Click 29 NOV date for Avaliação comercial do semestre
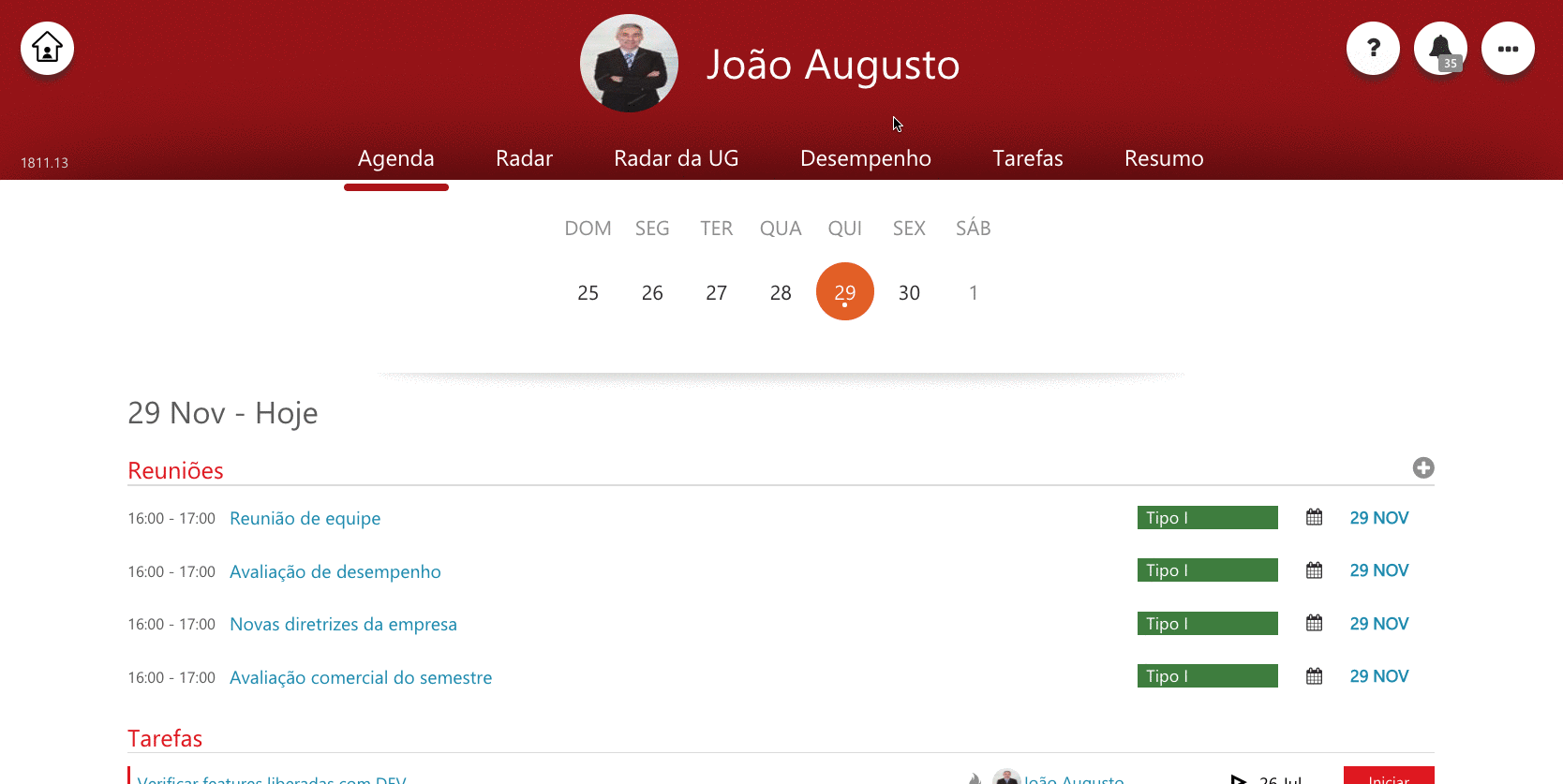The image size is (1563, 784). pyautogui.click(x=1379, y=676)
